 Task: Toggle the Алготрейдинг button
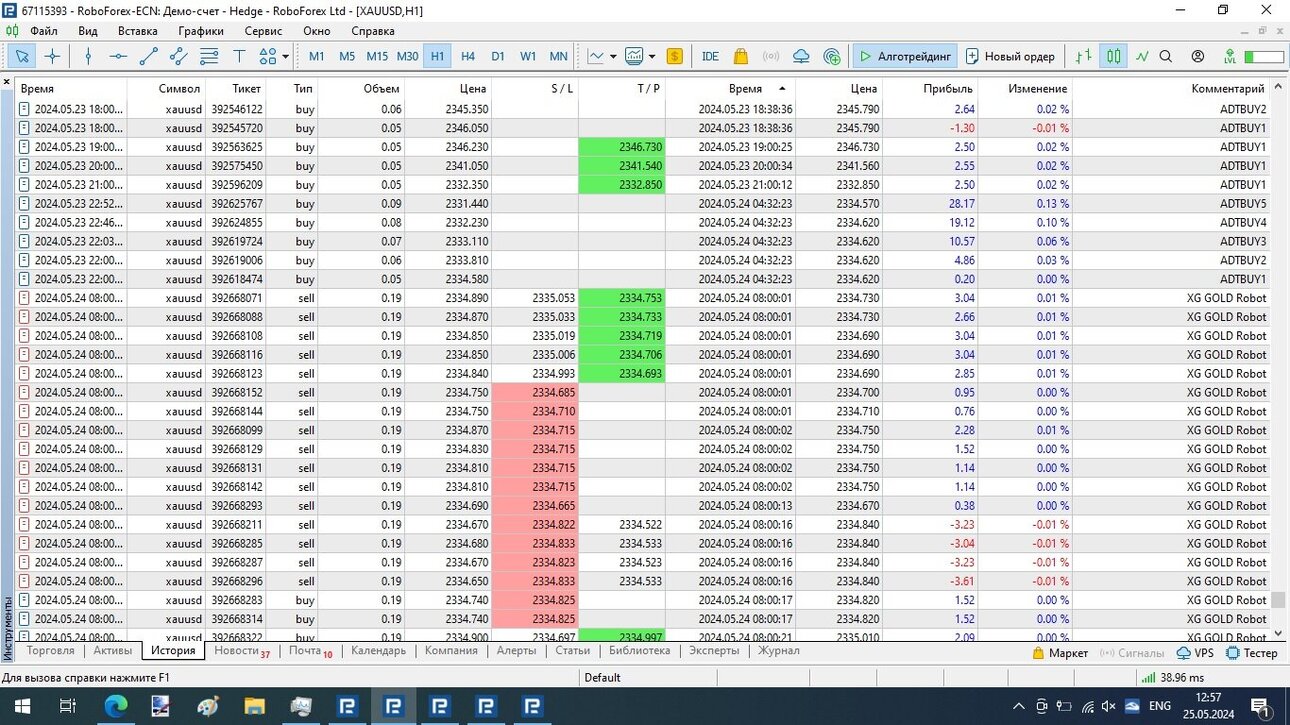[905, 56]
